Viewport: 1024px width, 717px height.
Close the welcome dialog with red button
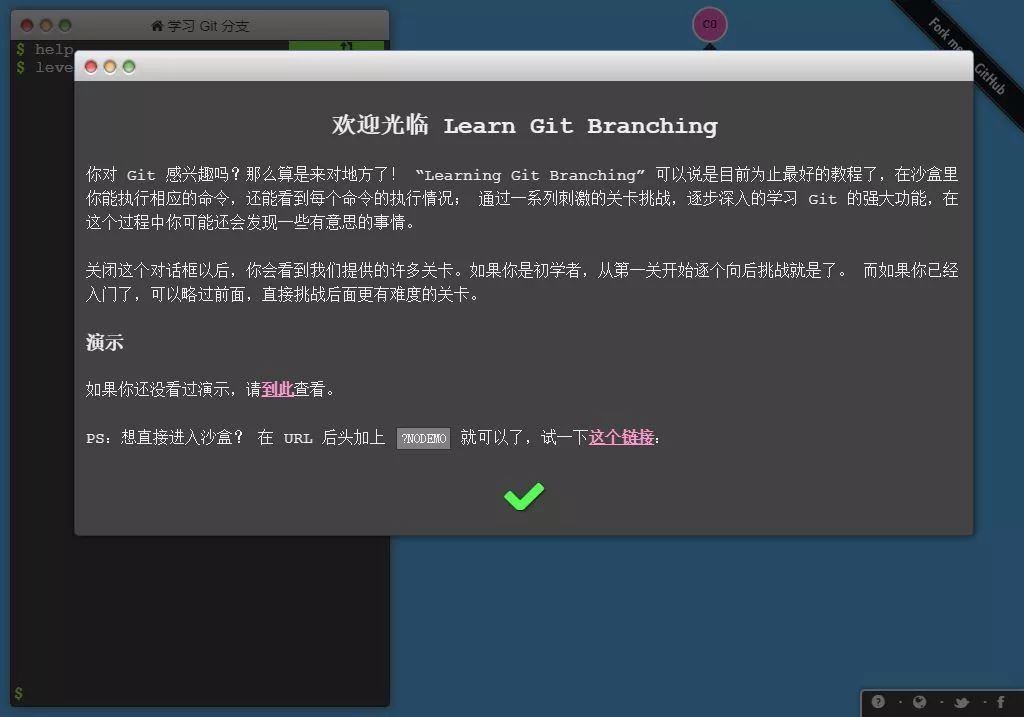[x=91, y=67]
